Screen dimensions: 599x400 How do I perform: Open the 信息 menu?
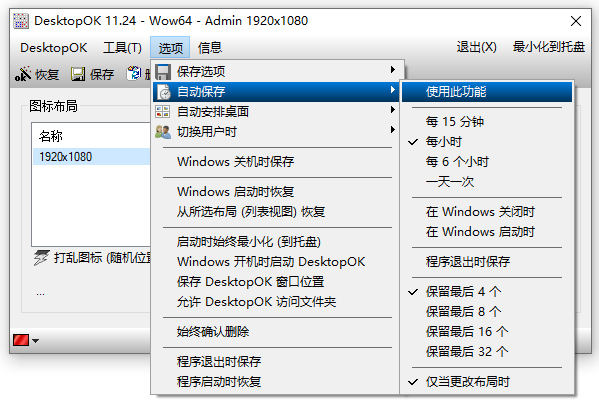point(210,48)
